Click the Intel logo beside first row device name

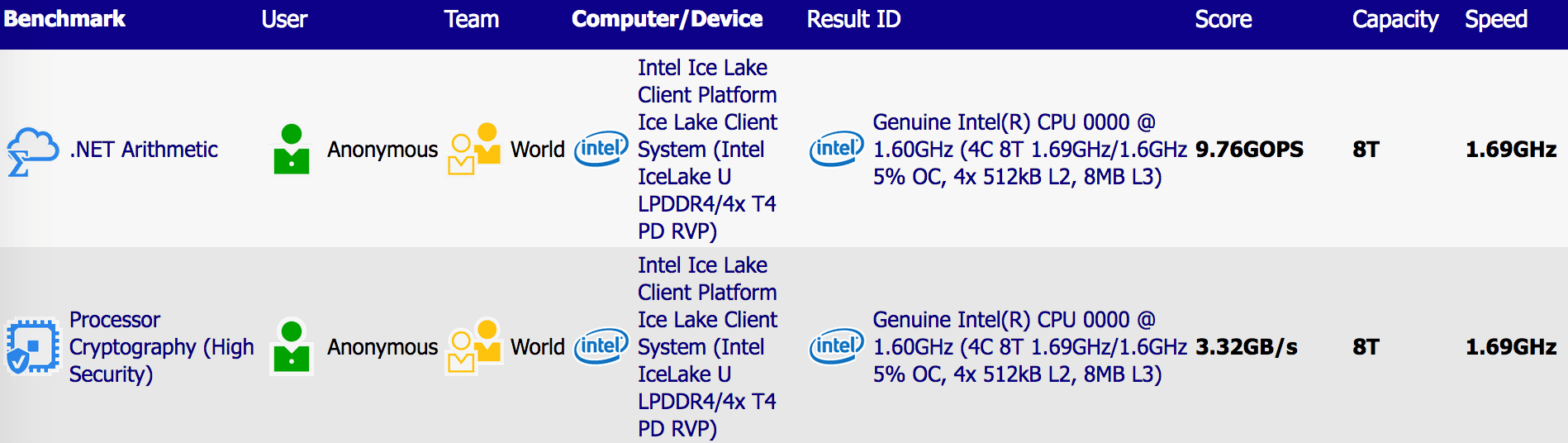point(601,149)
